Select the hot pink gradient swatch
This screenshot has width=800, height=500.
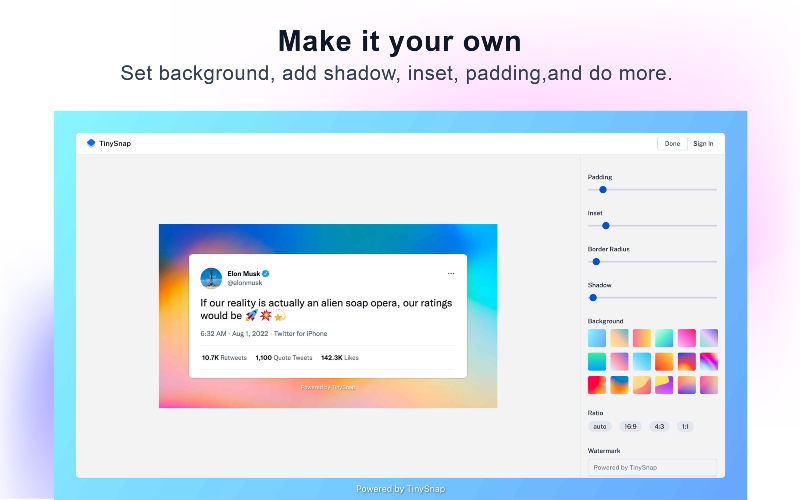(x=687, y=338)
